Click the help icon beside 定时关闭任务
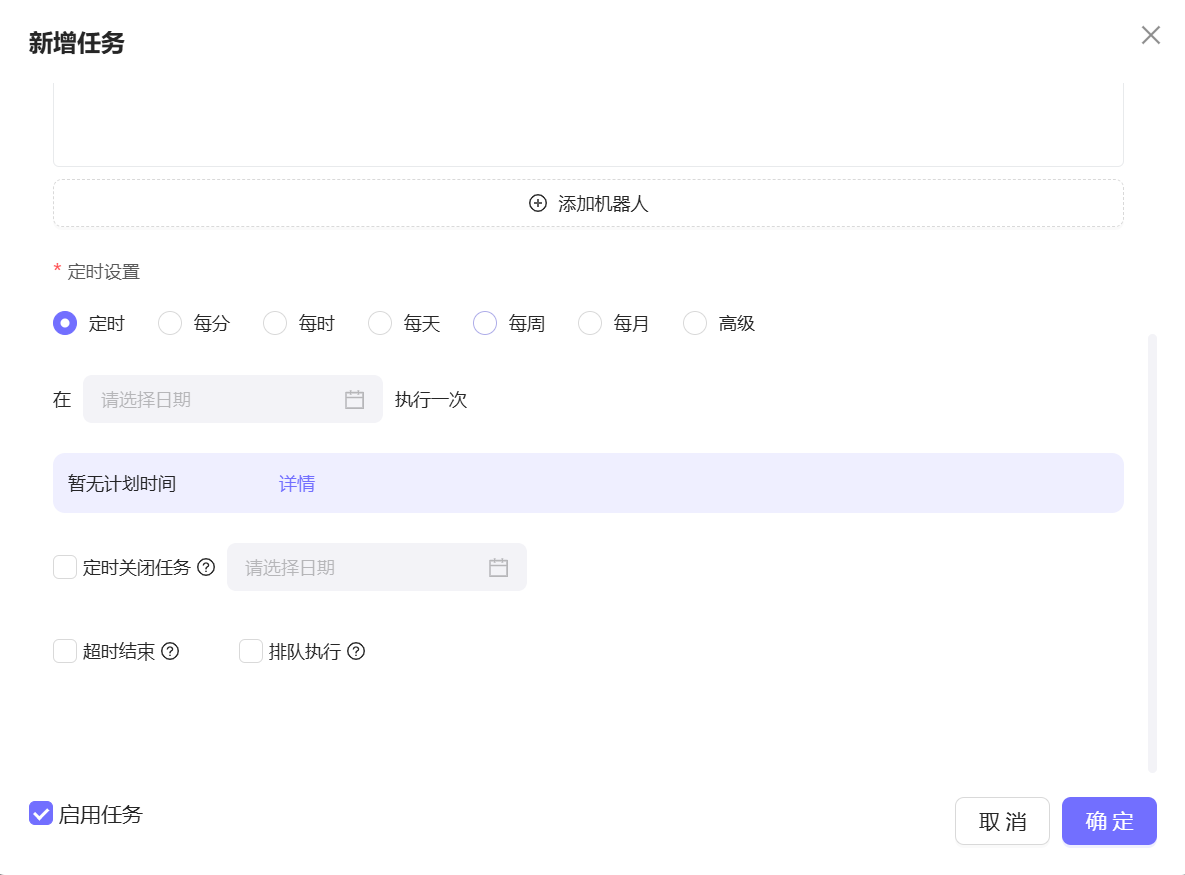 (x=206, y=567)
